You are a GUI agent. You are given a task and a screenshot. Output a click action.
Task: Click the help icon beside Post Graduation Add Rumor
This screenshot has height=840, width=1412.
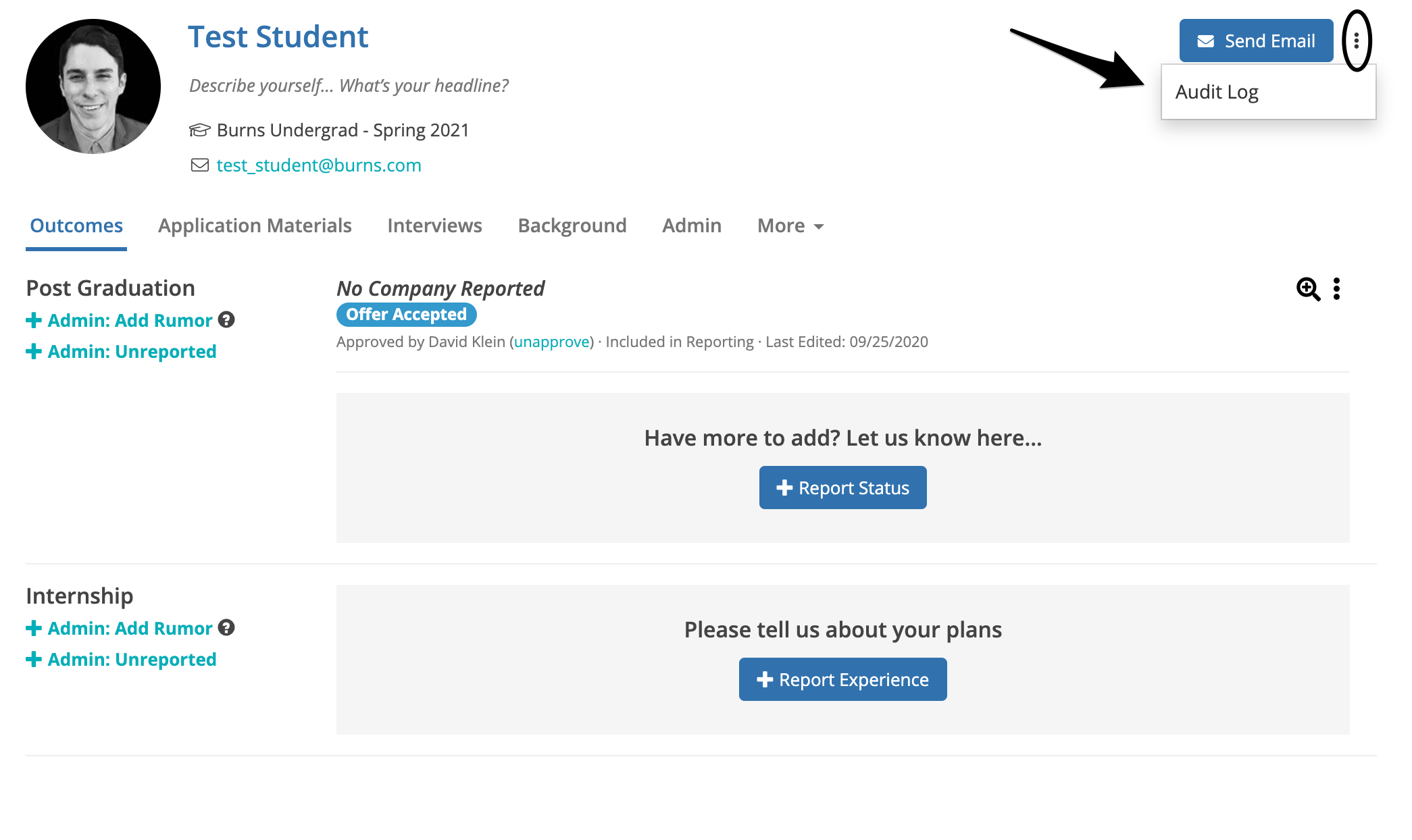click(226, 320)
